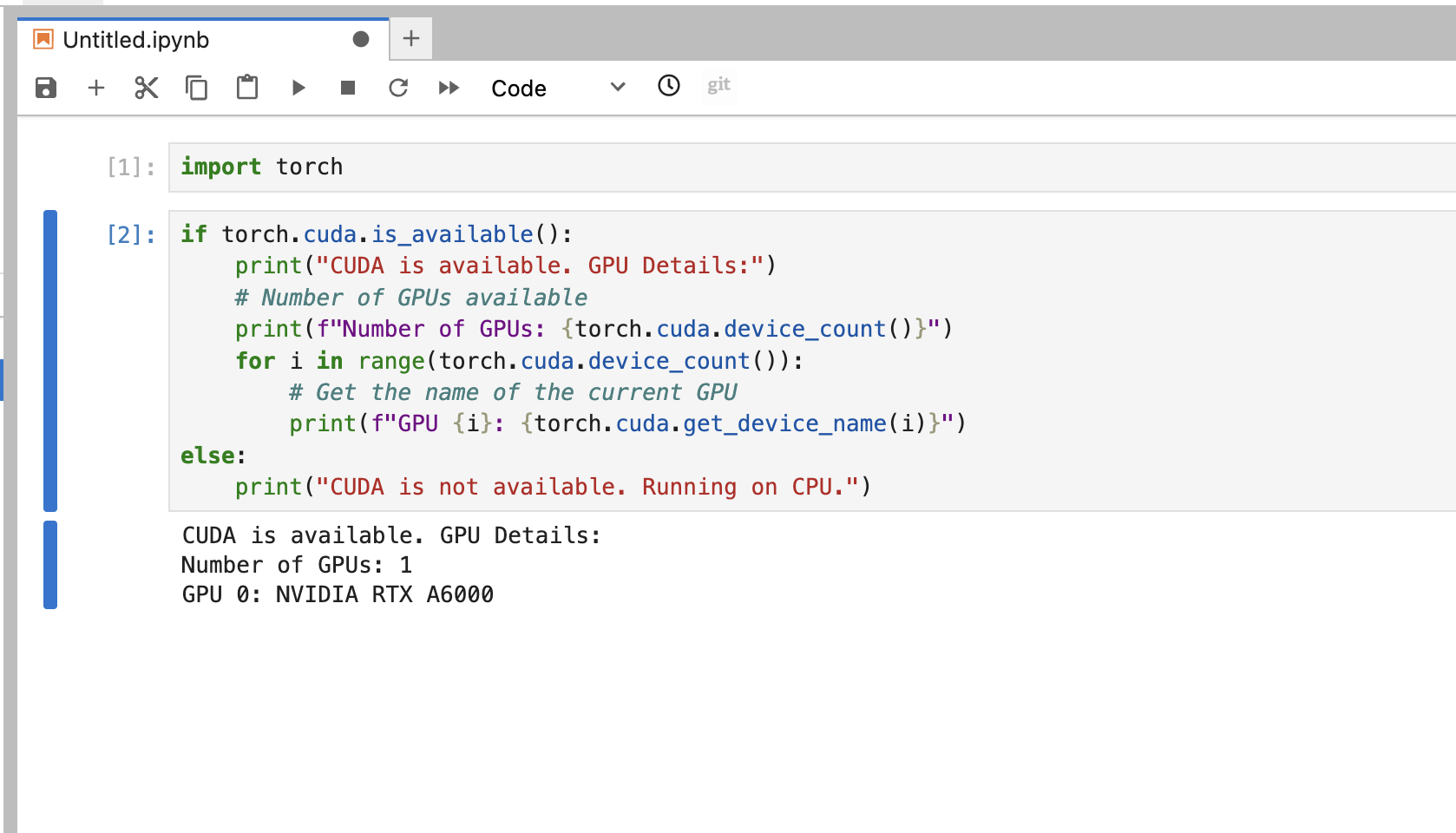Open the git toolbar button
Viewport: 1456px width, 833px height.
(718, 85)
